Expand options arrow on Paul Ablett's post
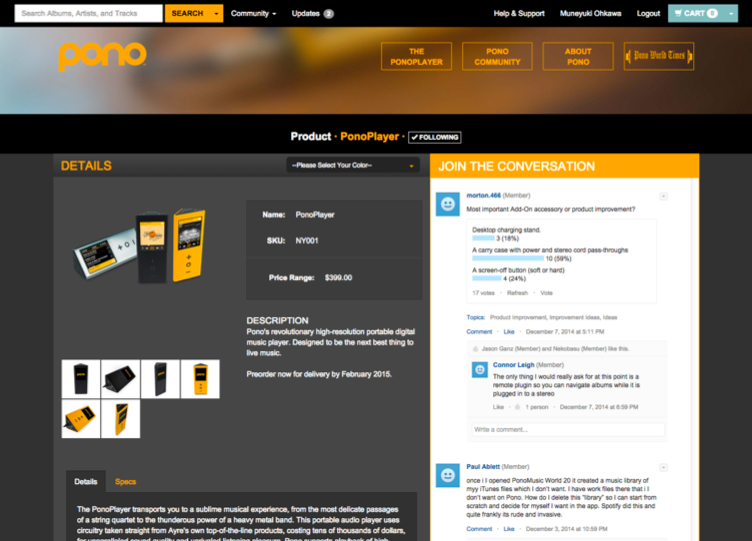The width and height of the screenshot is (752, 541). point(663,467)
